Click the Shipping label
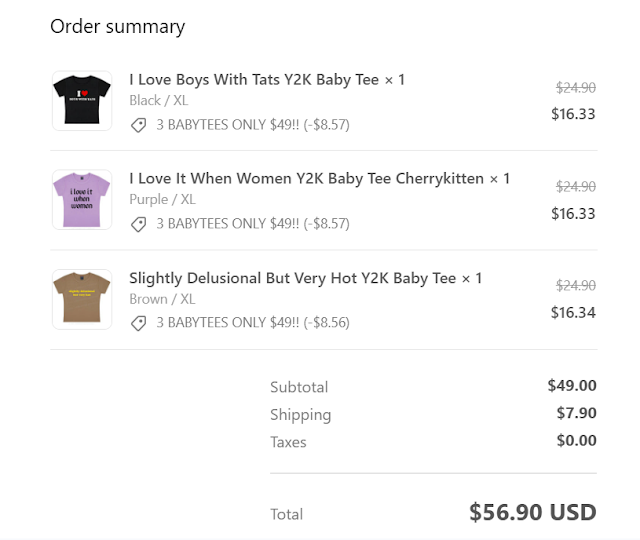The image size is (640, 540). (300, 414)
